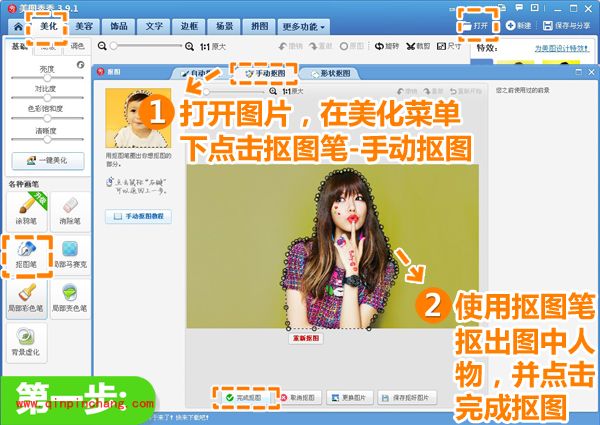600x425 pixels.
Task: Select the 抠图笔 cutout tool
Action: coord(26,255)
